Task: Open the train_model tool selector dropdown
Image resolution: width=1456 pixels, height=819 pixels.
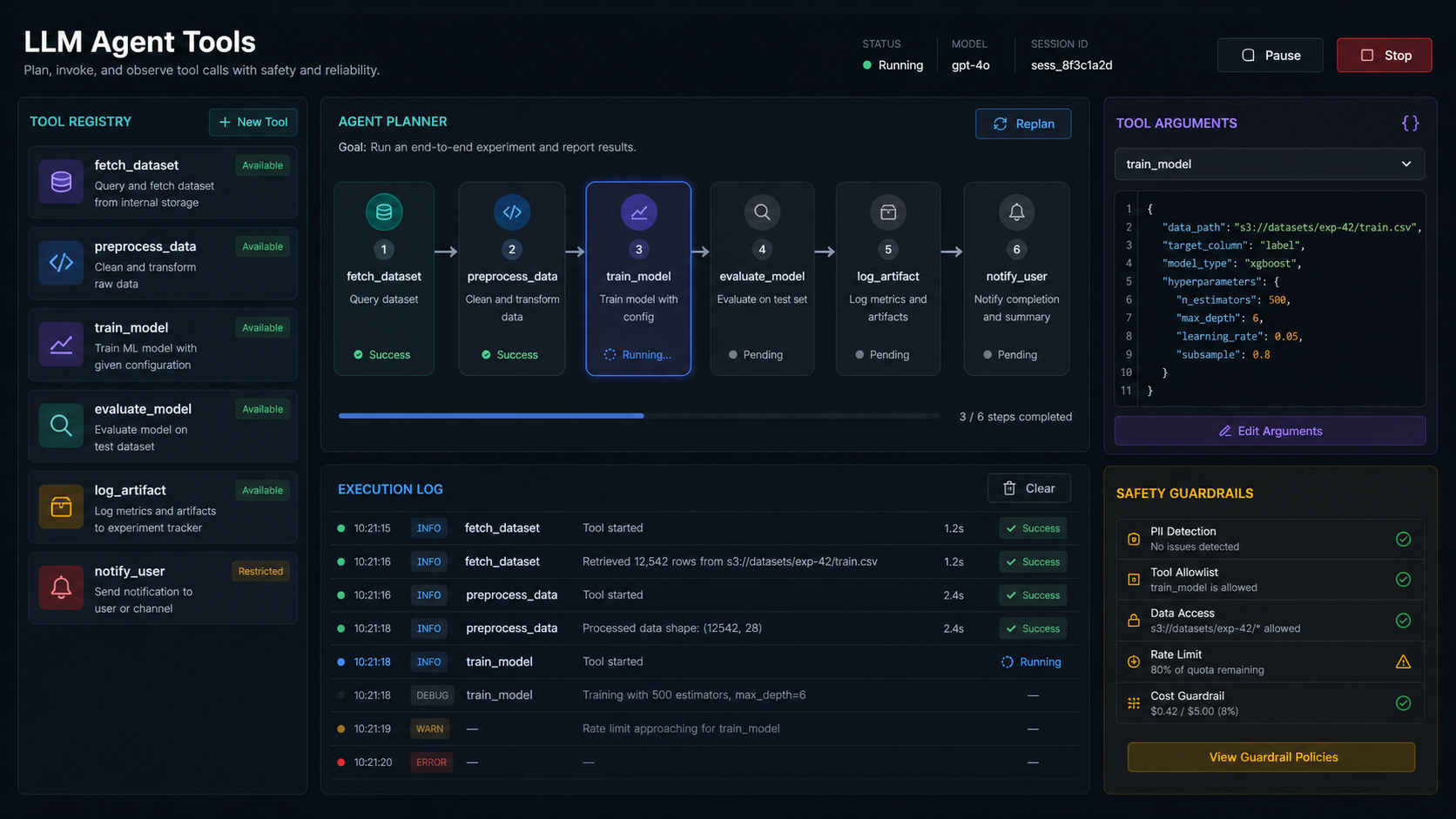Action: (x=1270, y=164)
